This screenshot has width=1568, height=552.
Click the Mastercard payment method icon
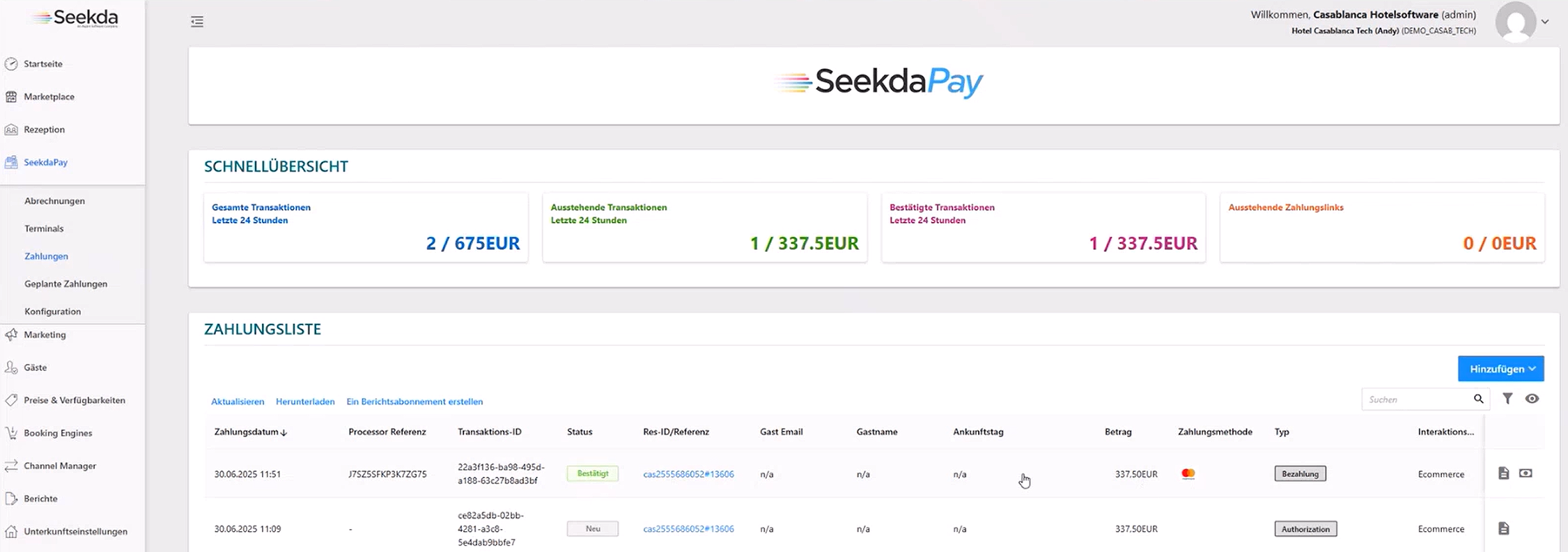click(x=1188, y=473)
